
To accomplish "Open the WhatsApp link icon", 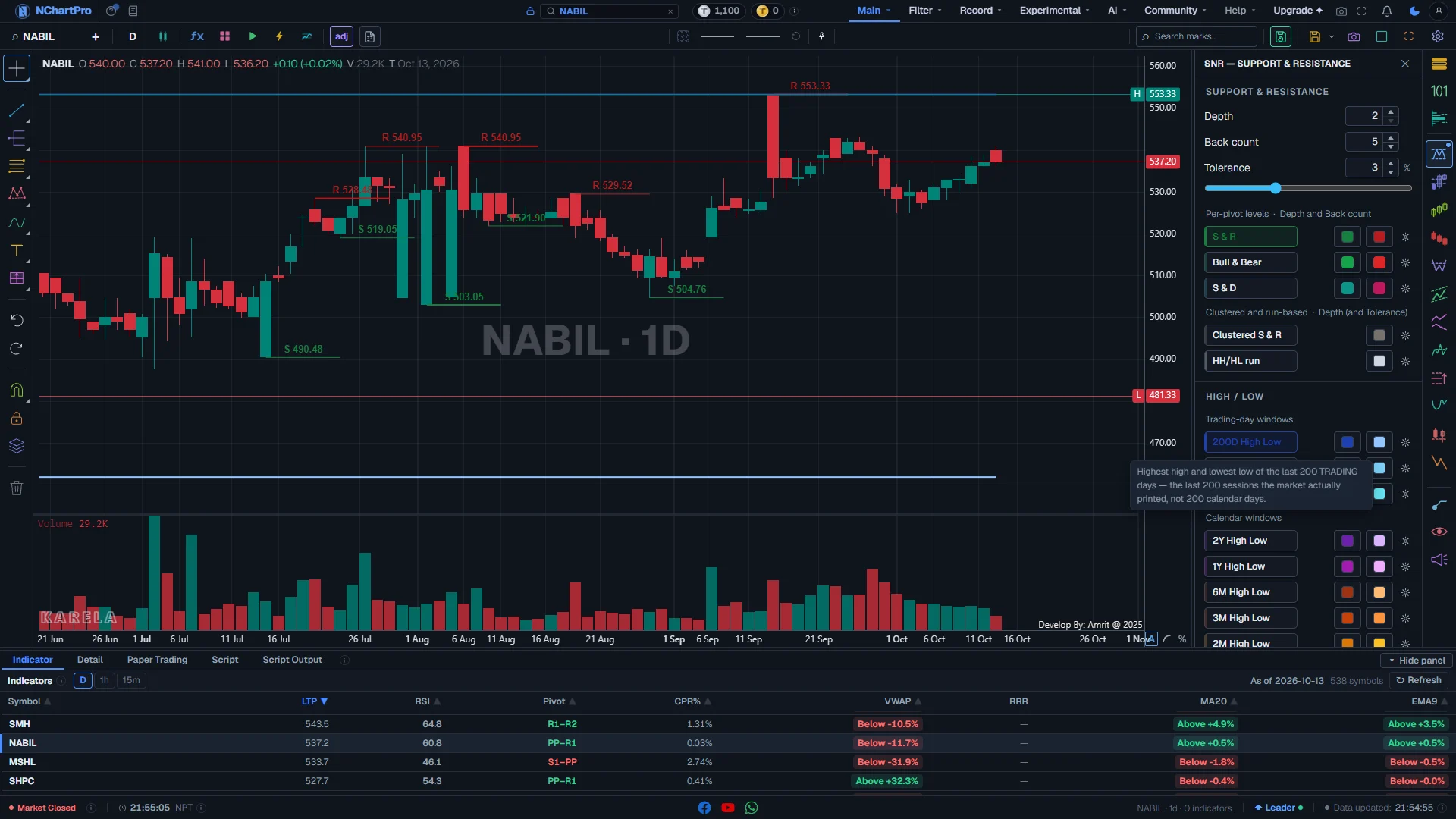I will [752, 808].
